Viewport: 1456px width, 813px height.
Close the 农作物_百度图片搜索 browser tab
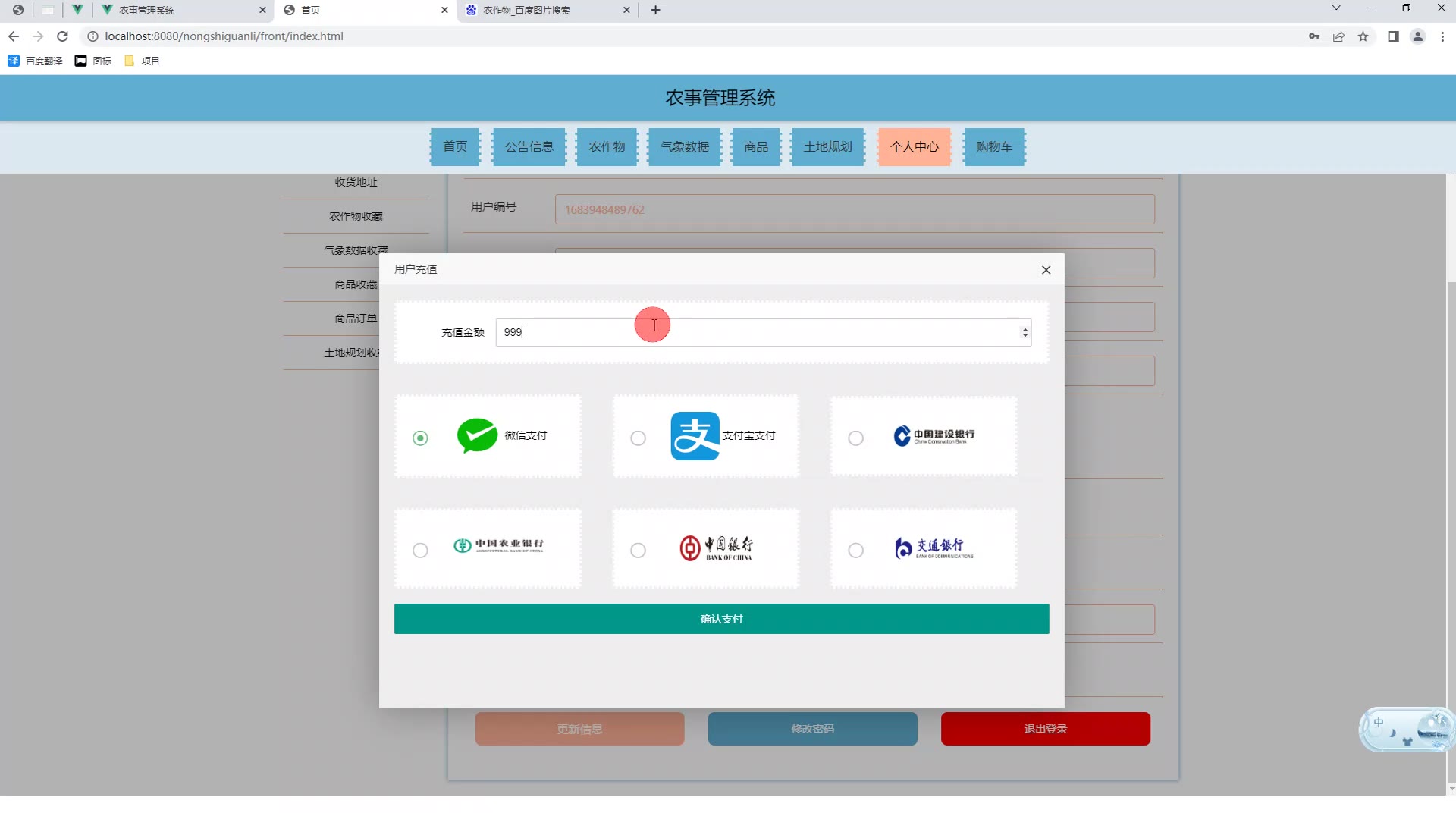tap(627, 10)
